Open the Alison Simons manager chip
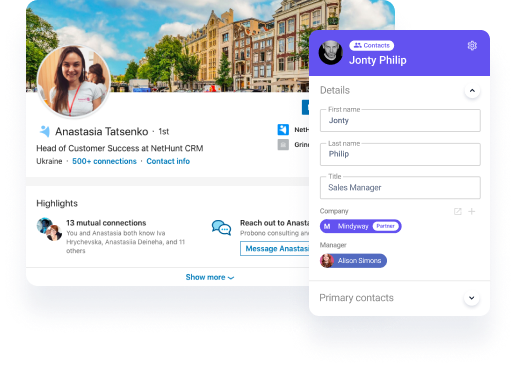This screenshot has width=516, height=368. pyautogui.click(x=353, y=261)
